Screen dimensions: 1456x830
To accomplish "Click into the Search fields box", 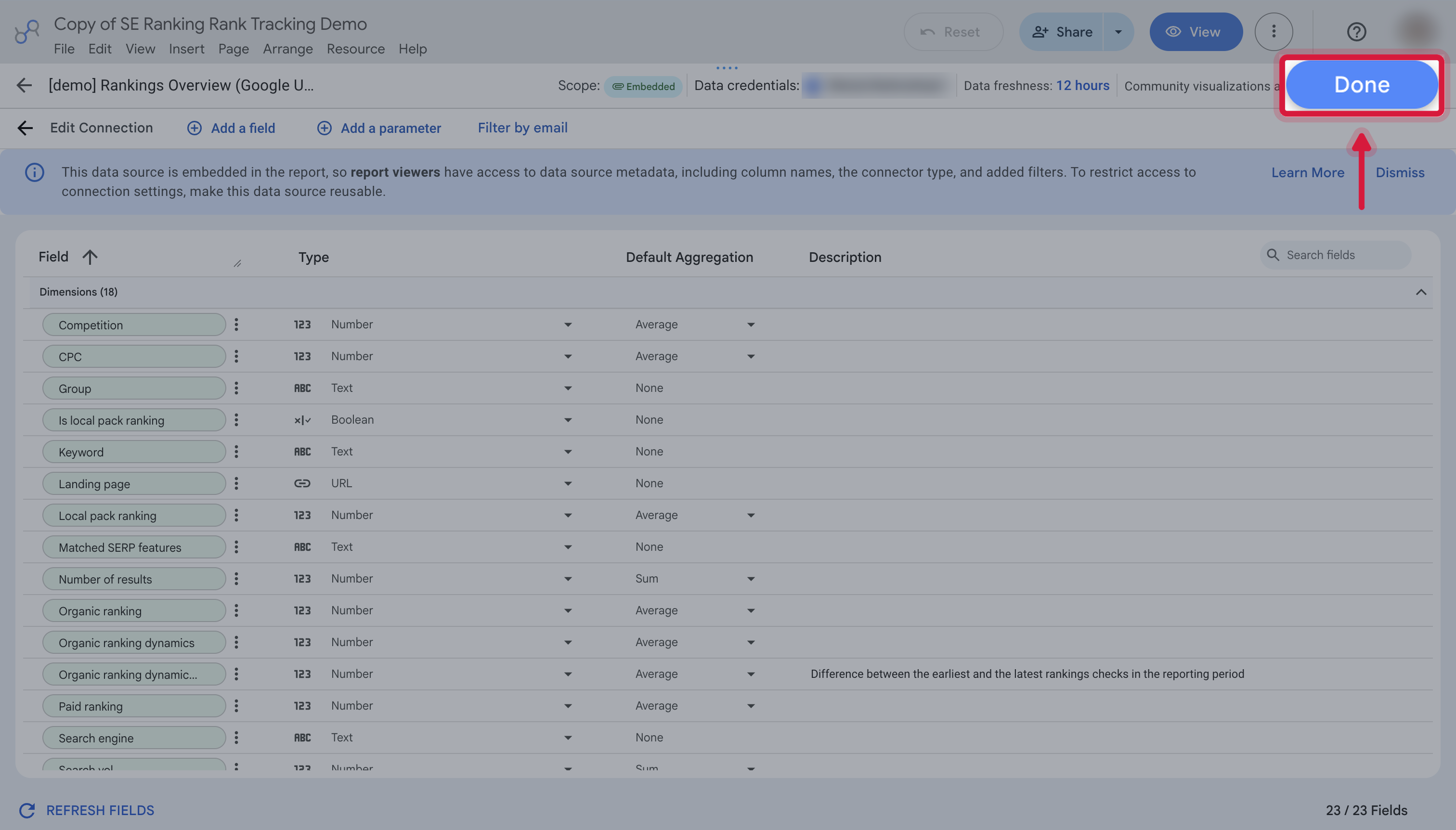I will [1335, 255].
